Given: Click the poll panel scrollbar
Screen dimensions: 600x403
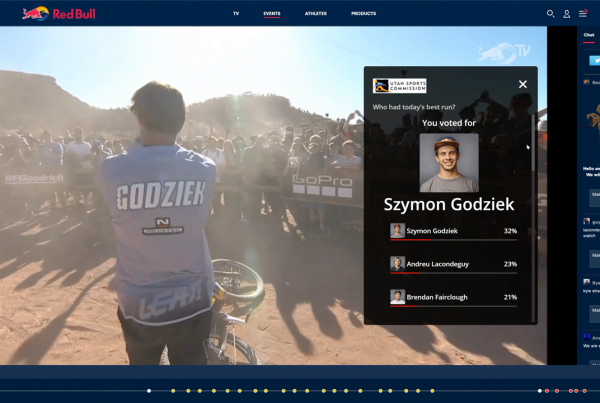Looking at the screenshot, I should [533, 142].
